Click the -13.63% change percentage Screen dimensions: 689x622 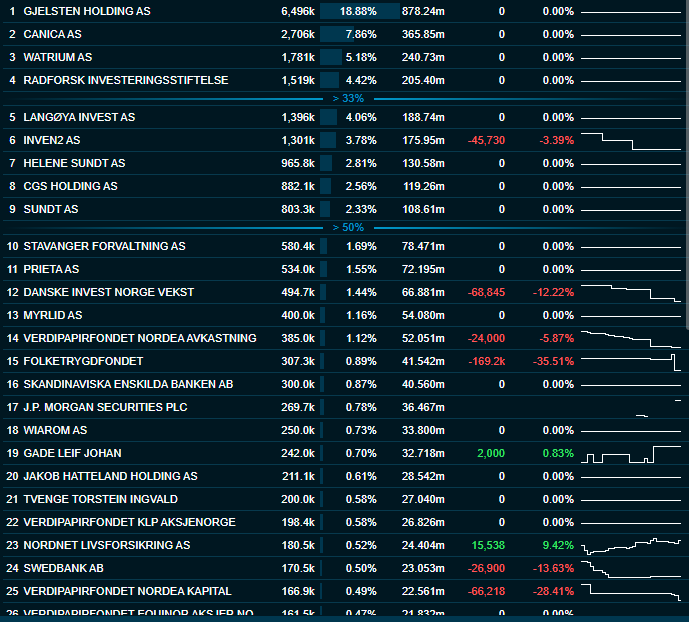pyautogui.click(x=553, y=568)
